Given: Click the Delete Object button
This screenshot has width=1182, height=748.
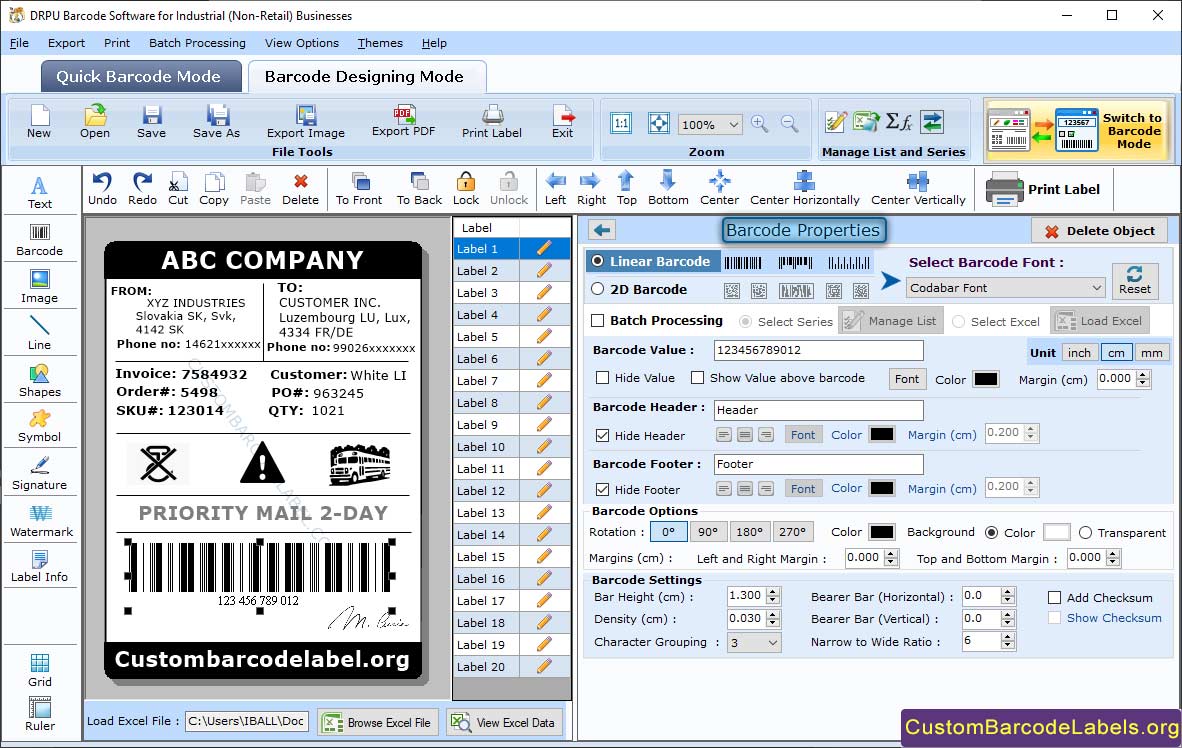Looking at the screenshot, I should click(x=1099, y=231).
